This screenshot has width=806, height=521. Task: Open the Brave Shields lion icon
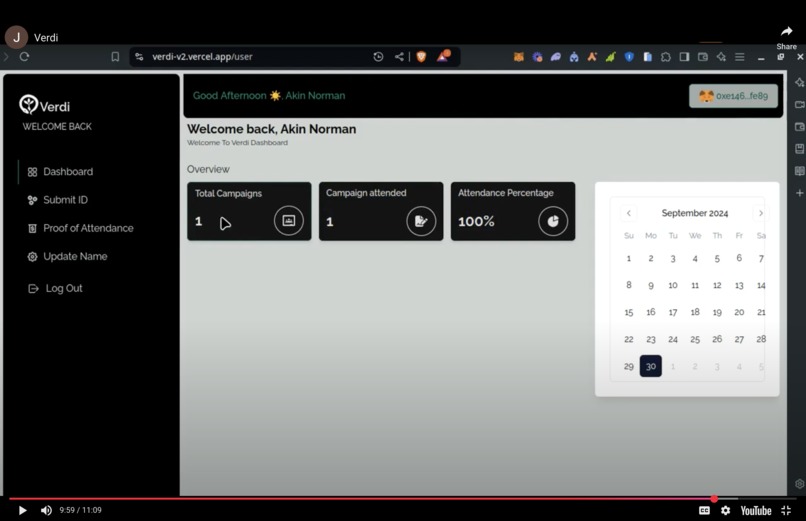421,57
